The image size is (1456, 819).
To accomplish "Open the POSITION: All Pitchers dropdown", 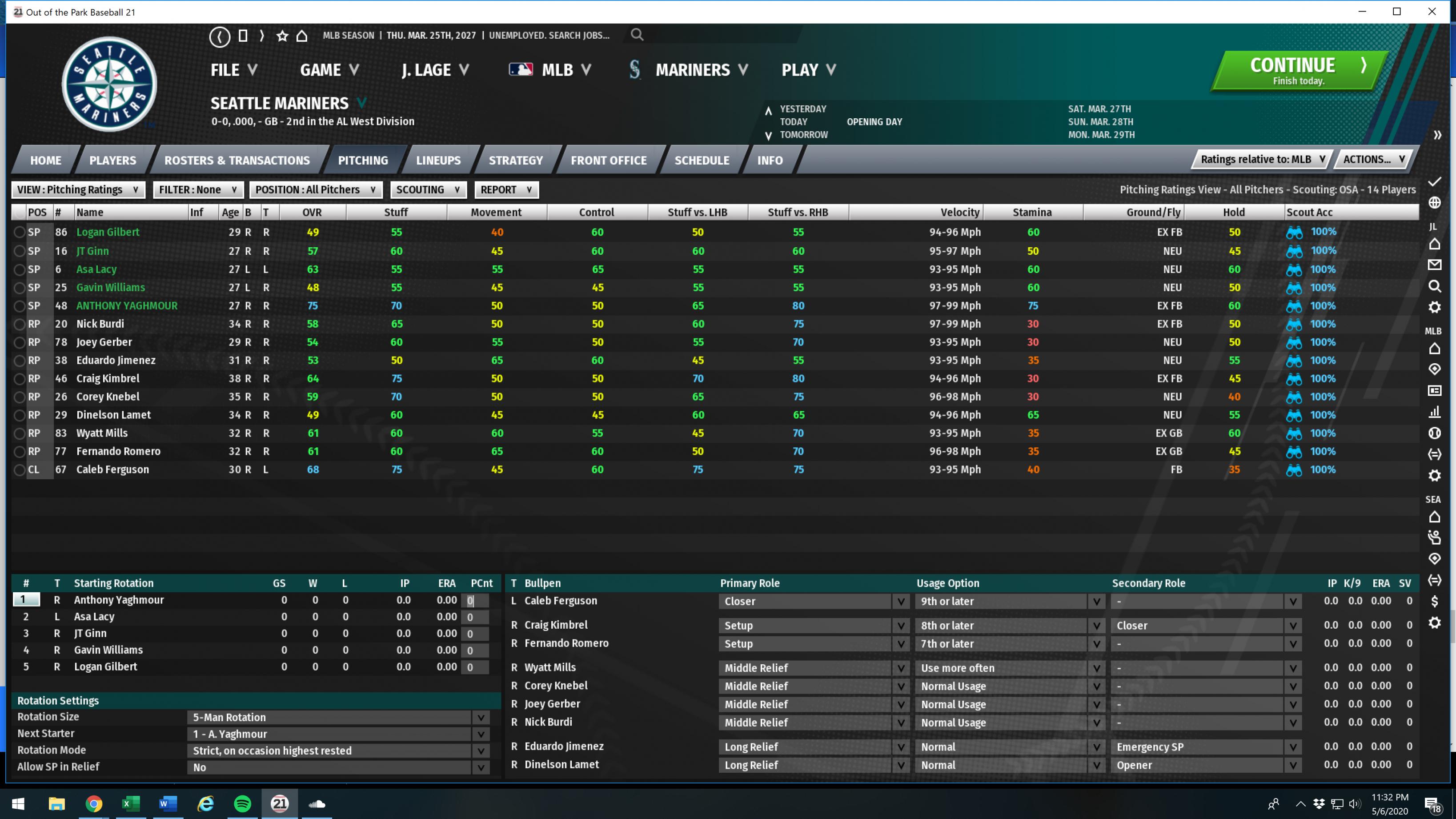I will (x=316, y=190).
